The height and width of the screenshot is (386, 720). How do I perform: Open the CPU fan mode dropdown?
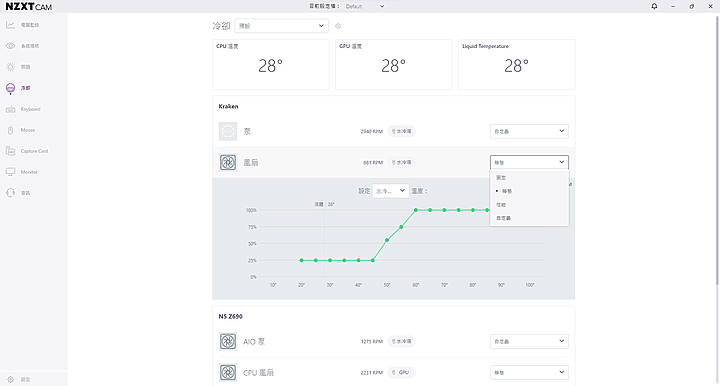[529, 373]
